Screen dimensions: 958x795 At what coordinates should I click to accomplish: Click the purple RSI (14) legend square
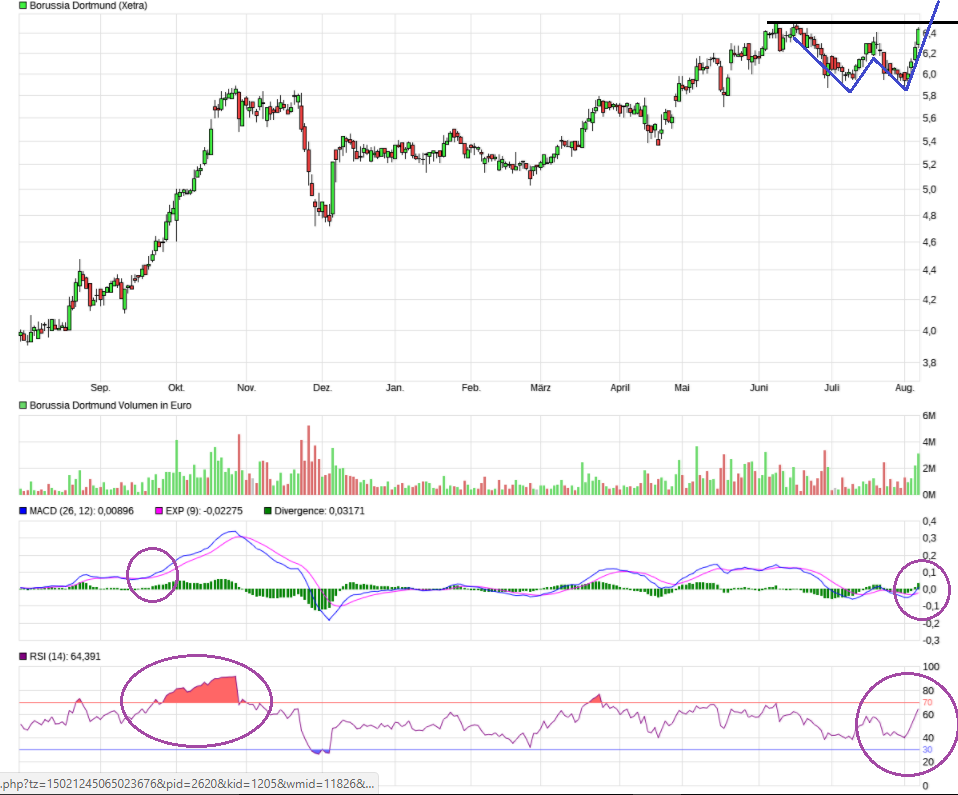24,656
